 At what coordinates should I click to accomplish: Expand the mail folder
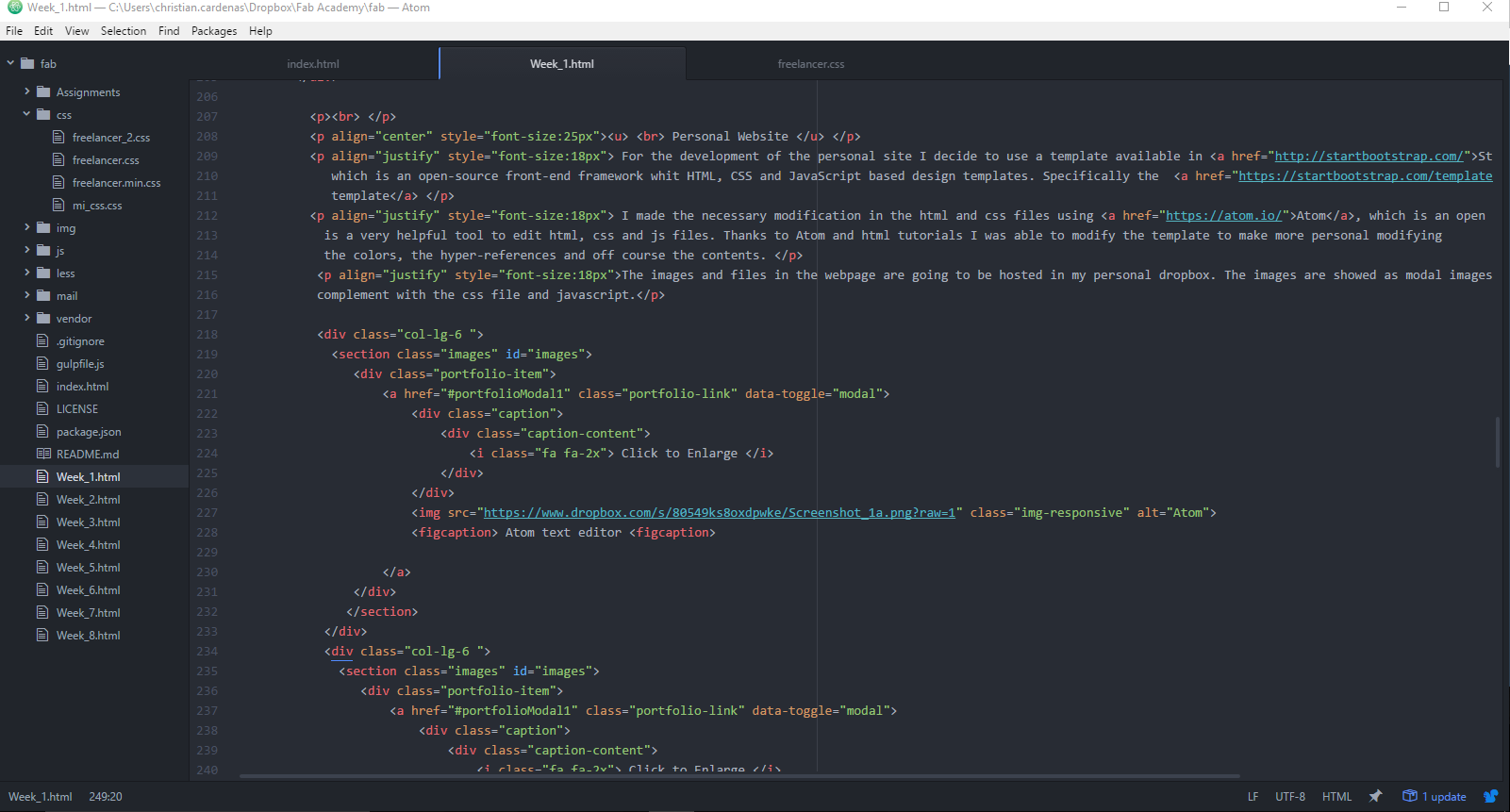(27, 296)
